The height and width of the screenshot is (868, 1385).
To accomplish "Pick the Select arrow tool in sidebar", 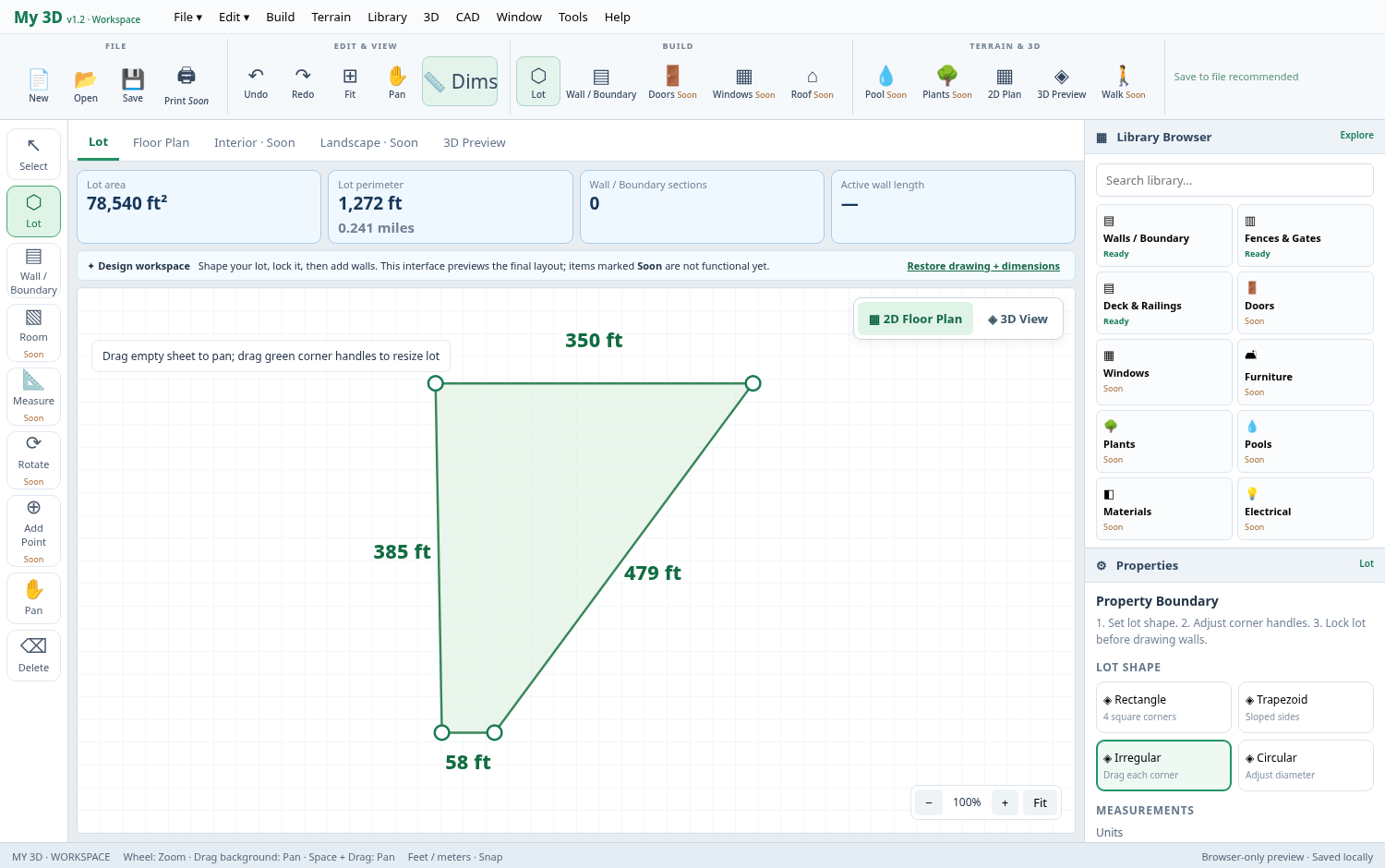I will point(33,154).
